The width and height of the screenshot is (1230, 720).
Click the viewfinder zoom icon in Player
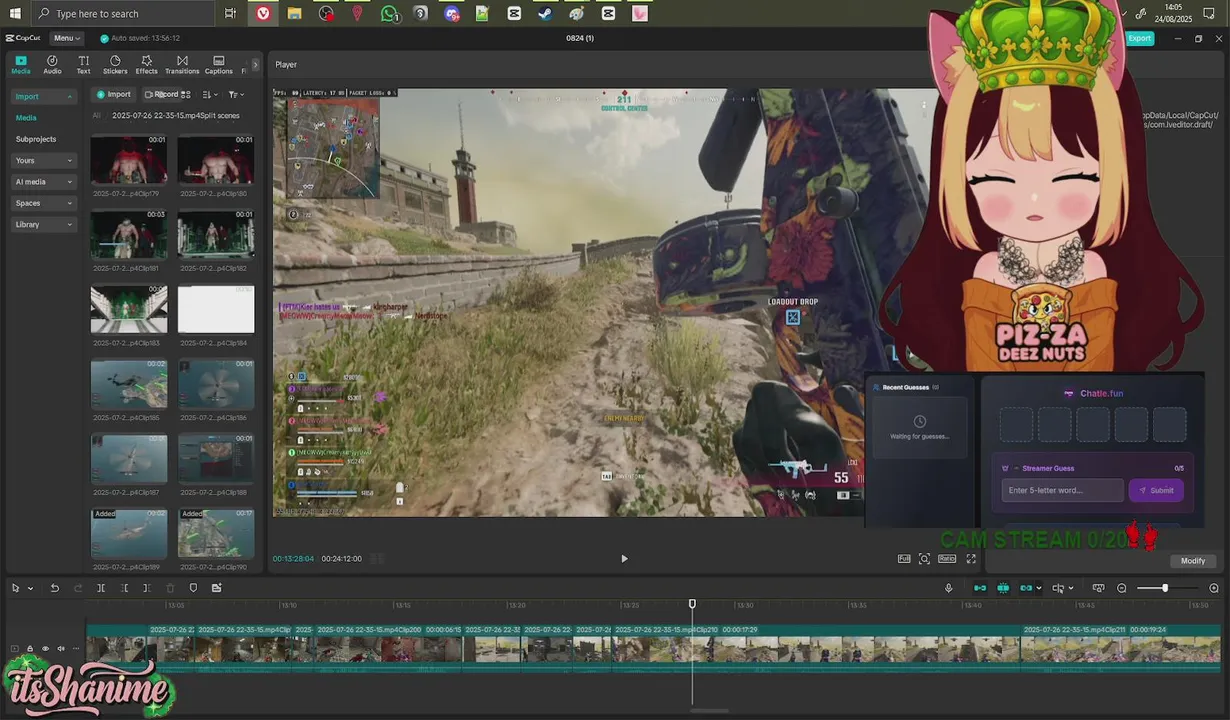(x=924, y=559)
